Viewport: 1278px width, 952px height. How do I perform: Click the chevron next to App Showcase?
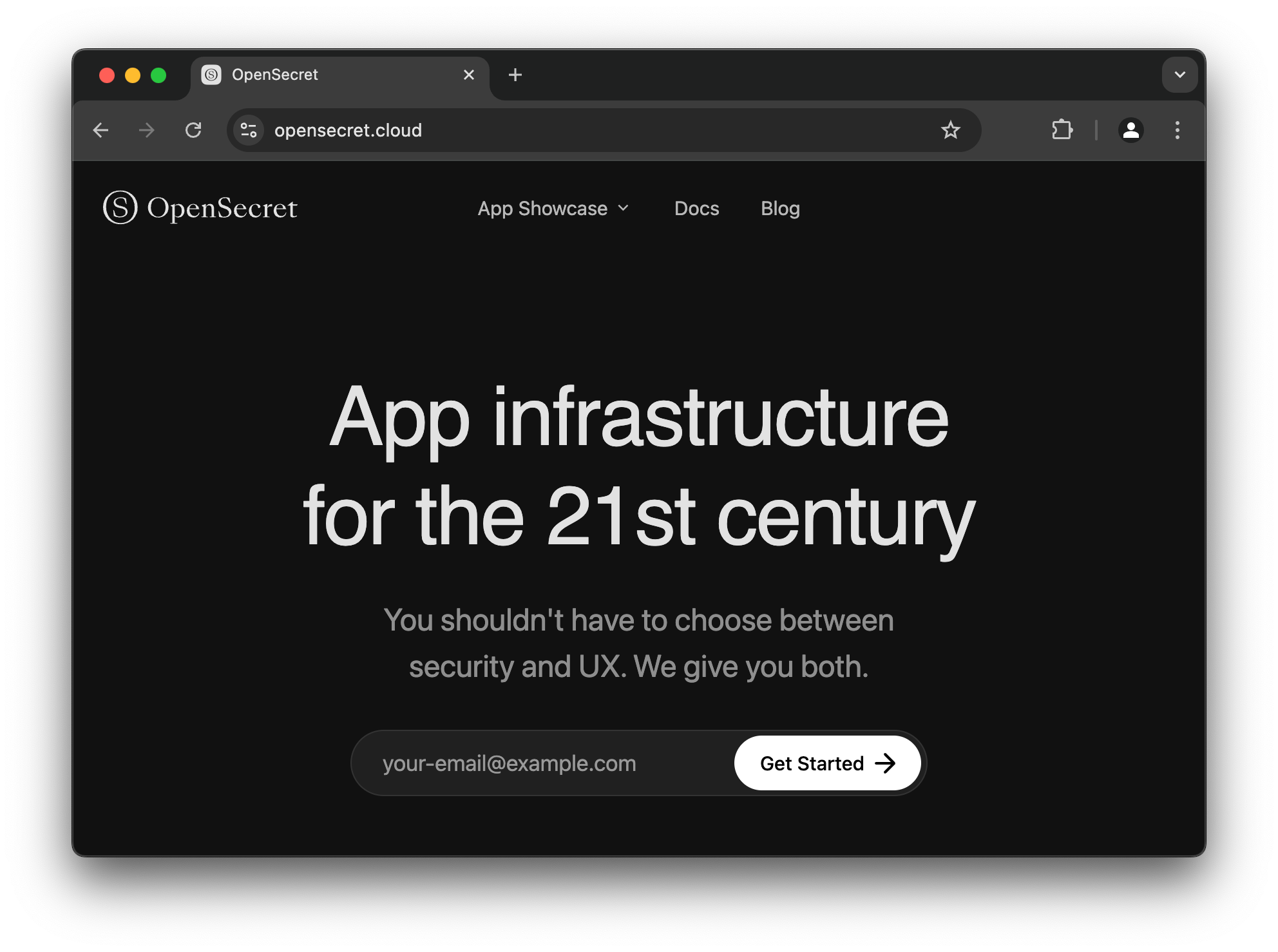623,208
